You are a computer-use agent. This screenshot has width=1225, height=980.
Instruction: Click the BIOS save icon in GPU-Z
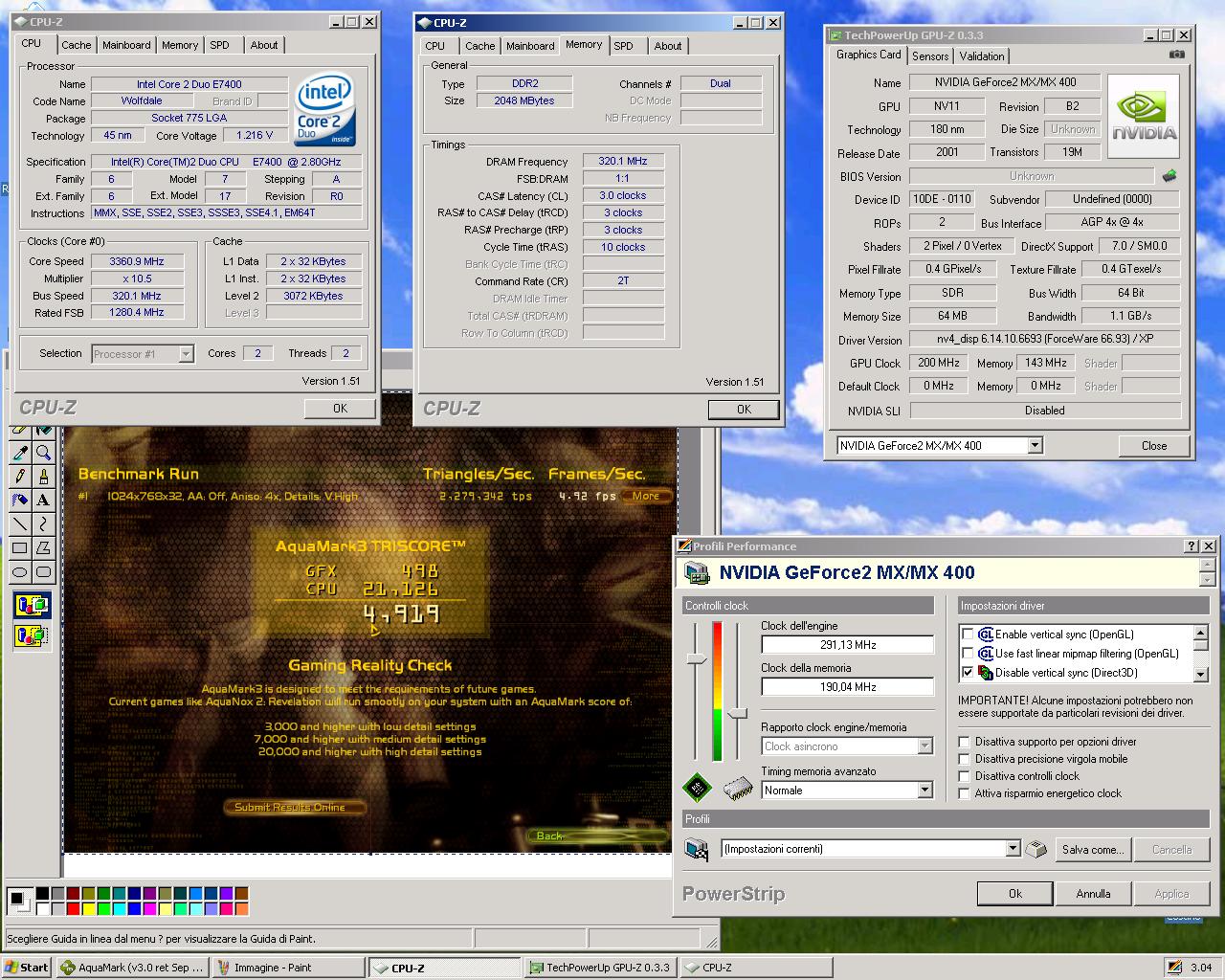(1169, 176)
